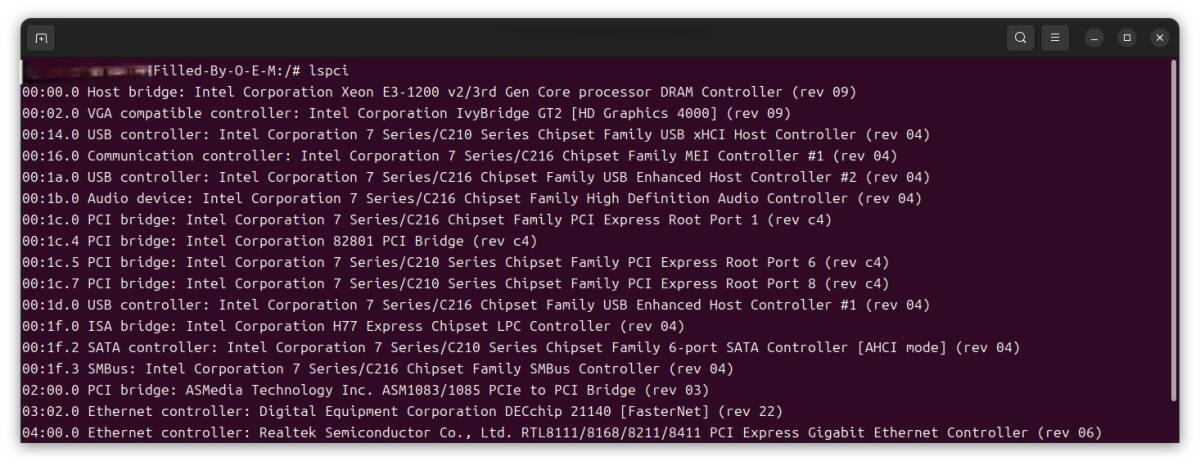Select the VGA compatible controller line
1200x466 pixels.
pyautogui.click(x=400, y=113)
